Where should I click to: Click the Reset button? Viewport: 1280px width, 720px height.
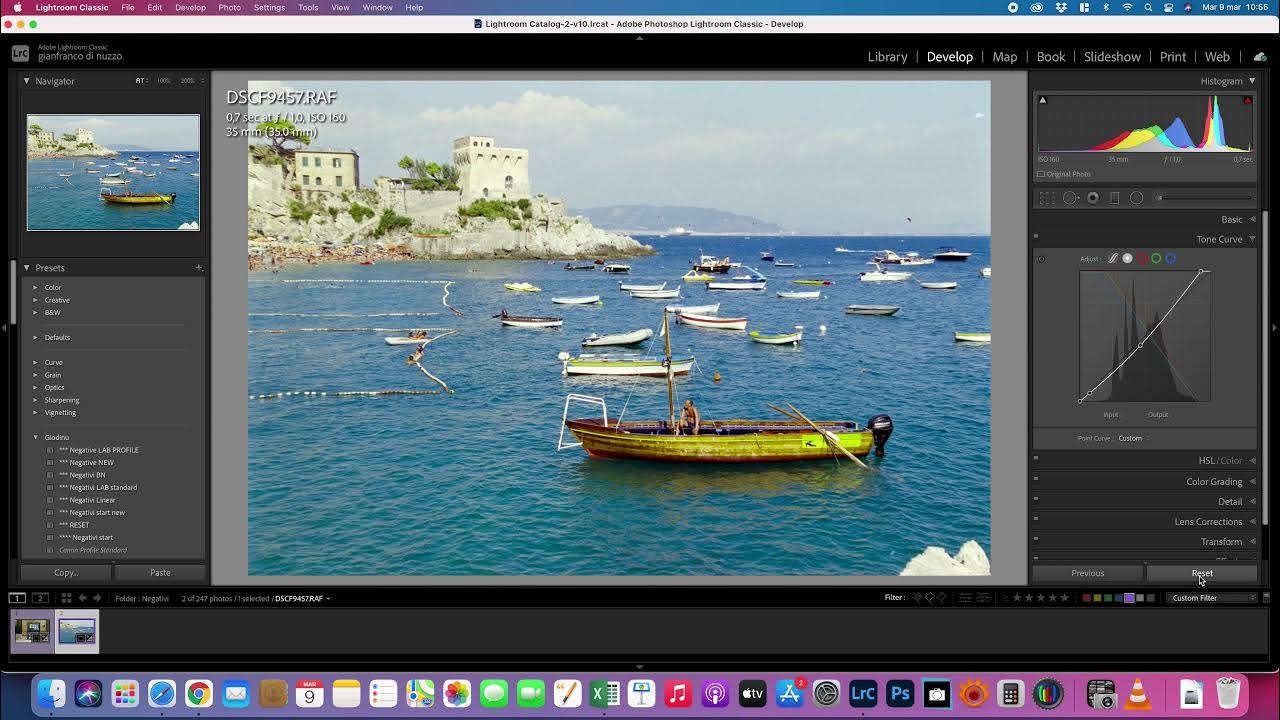(1202, 573)
